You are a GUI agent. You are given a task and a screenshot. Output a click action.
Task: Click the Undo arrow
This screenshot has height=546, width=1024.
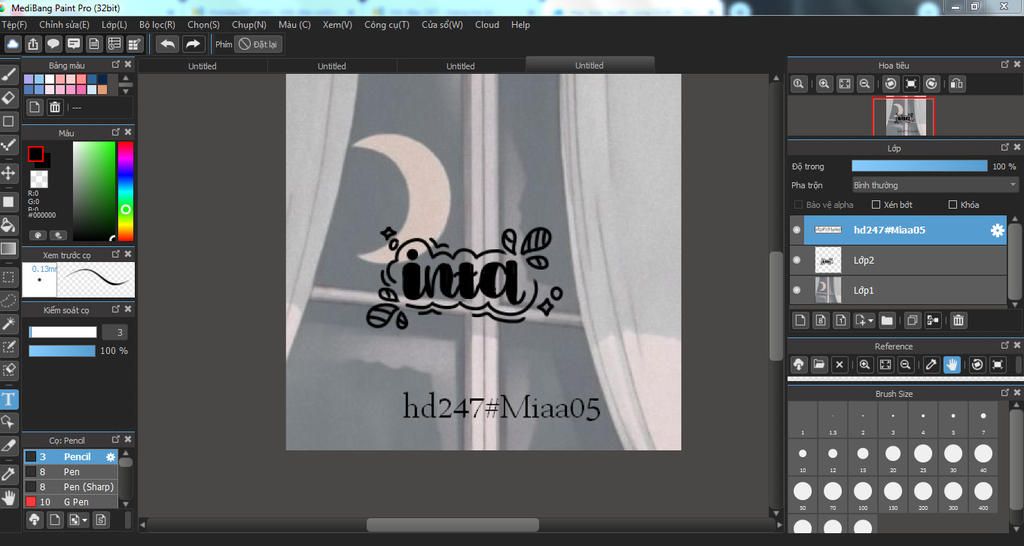pos(168,44)
